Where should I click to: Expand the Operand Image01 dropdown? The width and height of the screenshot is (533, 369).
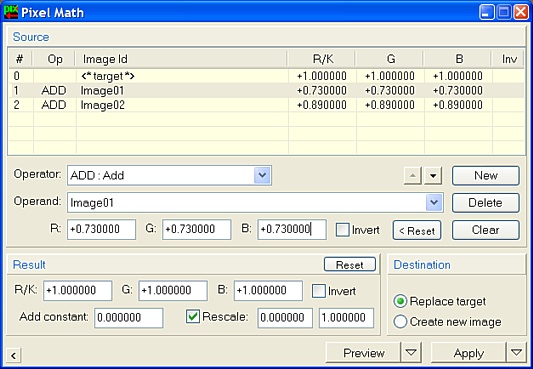434,203
